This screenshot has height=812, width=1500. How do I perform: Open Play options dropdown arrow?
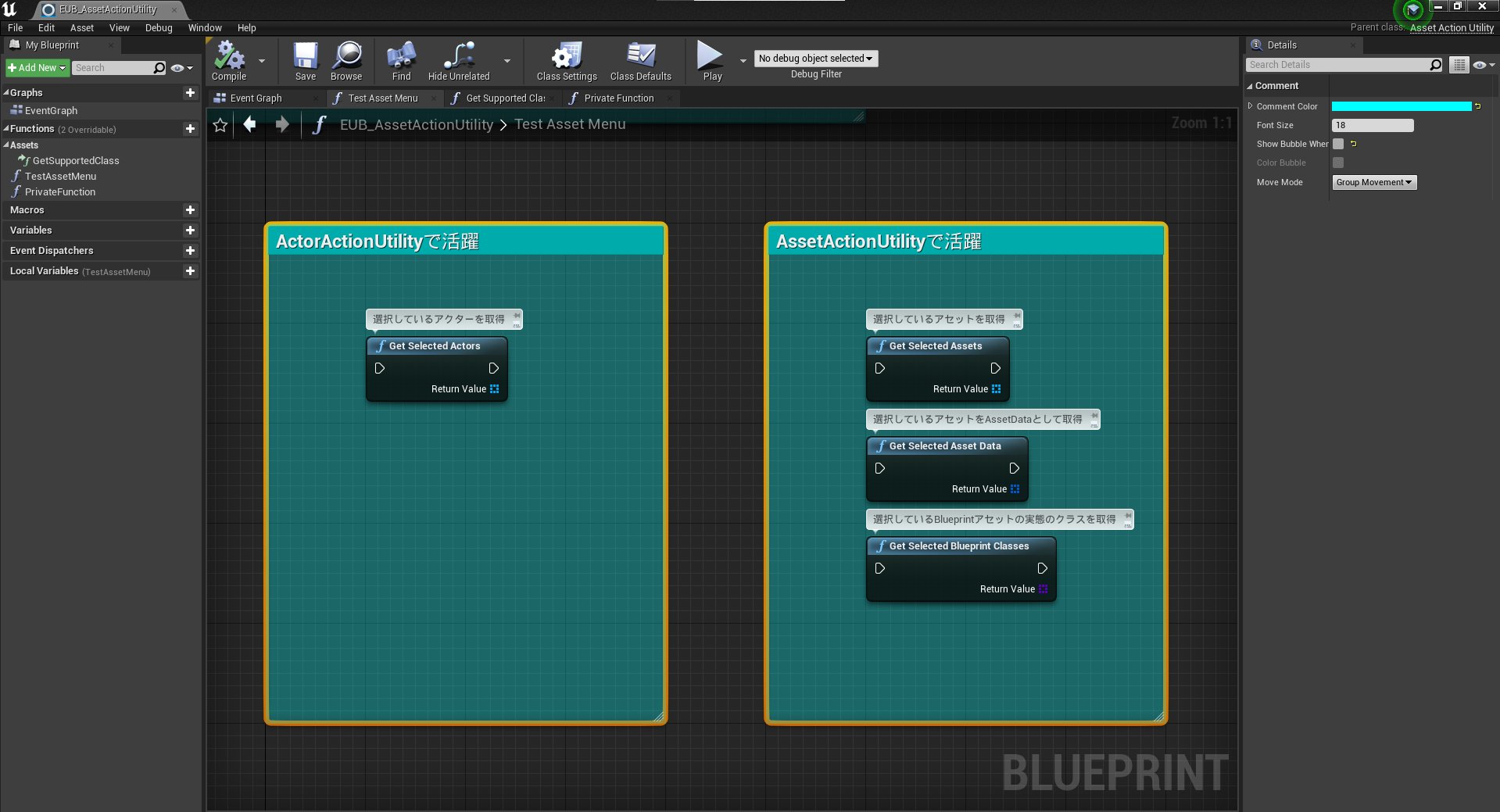coord(743,60)
